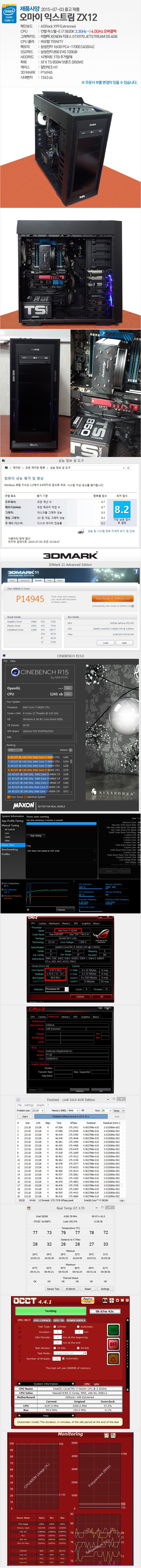Viewport: 141px width, 1568px height.
Task: Open the File menu in Cinebench R15
Action: pyautogui.click(x=6, y=661)
